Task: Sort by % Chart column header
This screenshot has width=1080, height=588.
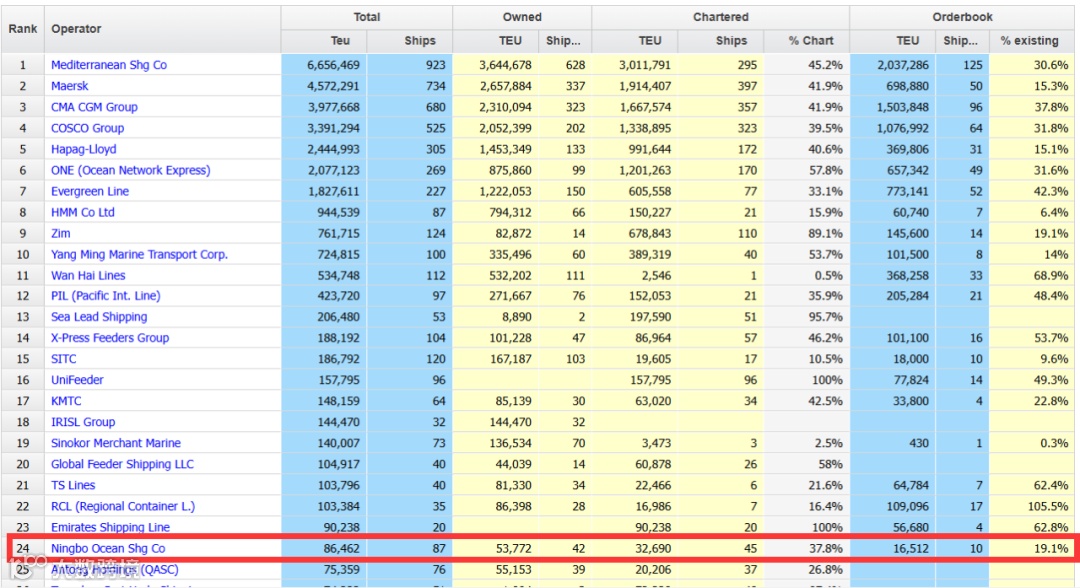Action: coord(807,41)
